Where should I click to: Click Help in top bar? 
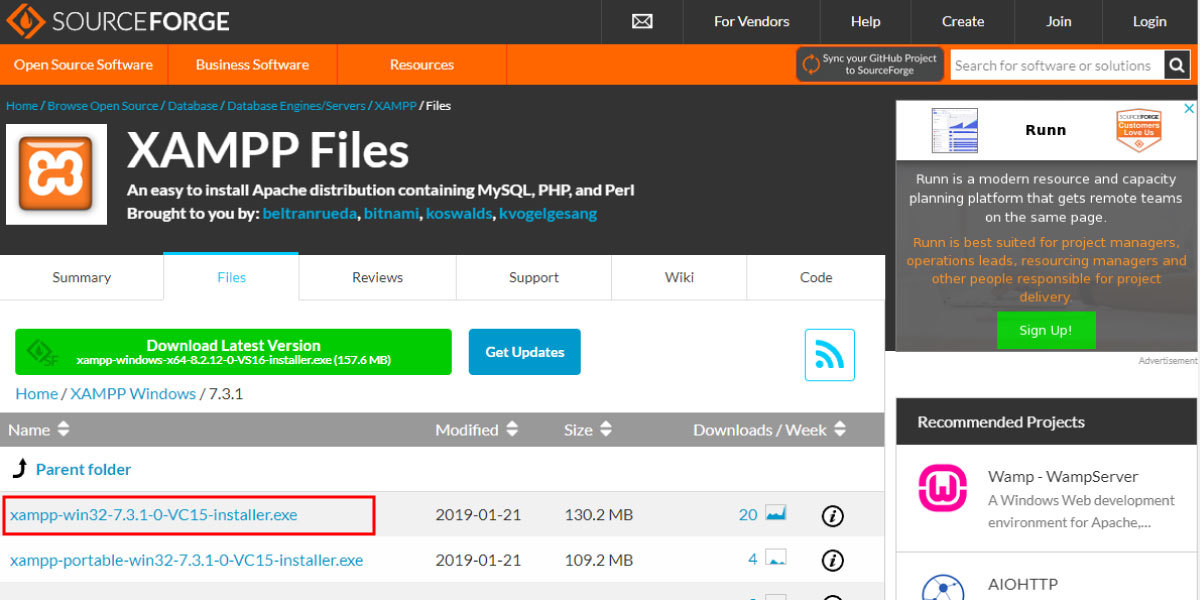[865, 21]
